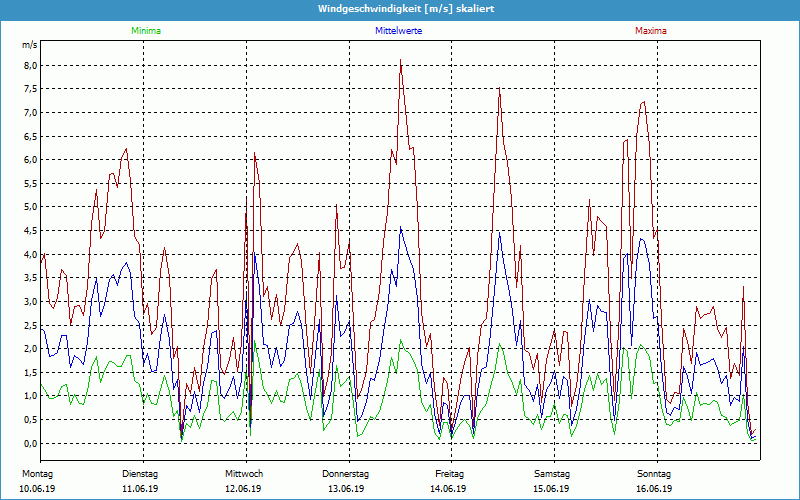
Task: Click the date 13.06.19
Action: click(346, 489)
